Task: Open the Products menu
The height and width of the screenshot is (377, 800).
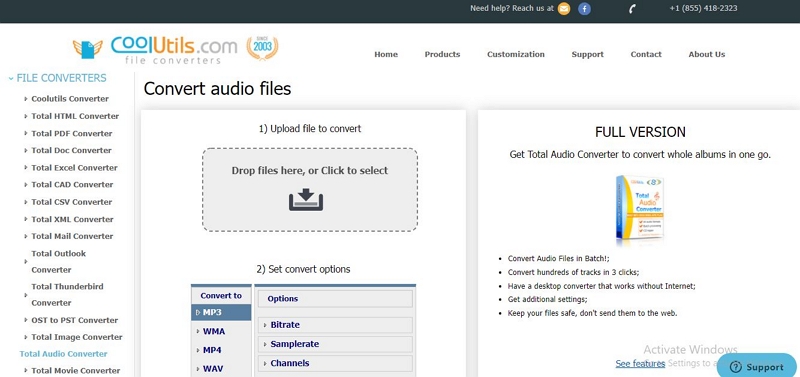Action: pos(442,54)
